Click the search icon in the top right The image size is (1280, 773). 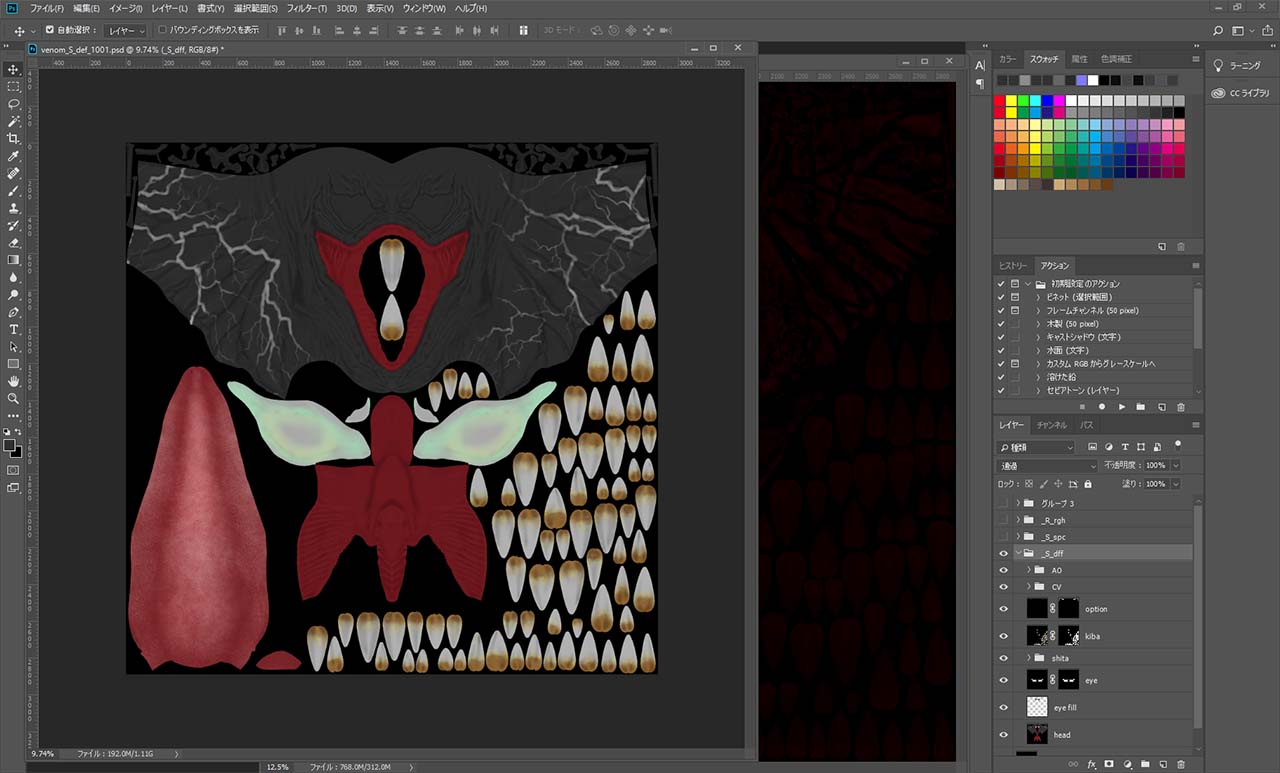click(x=1217, y=31)
